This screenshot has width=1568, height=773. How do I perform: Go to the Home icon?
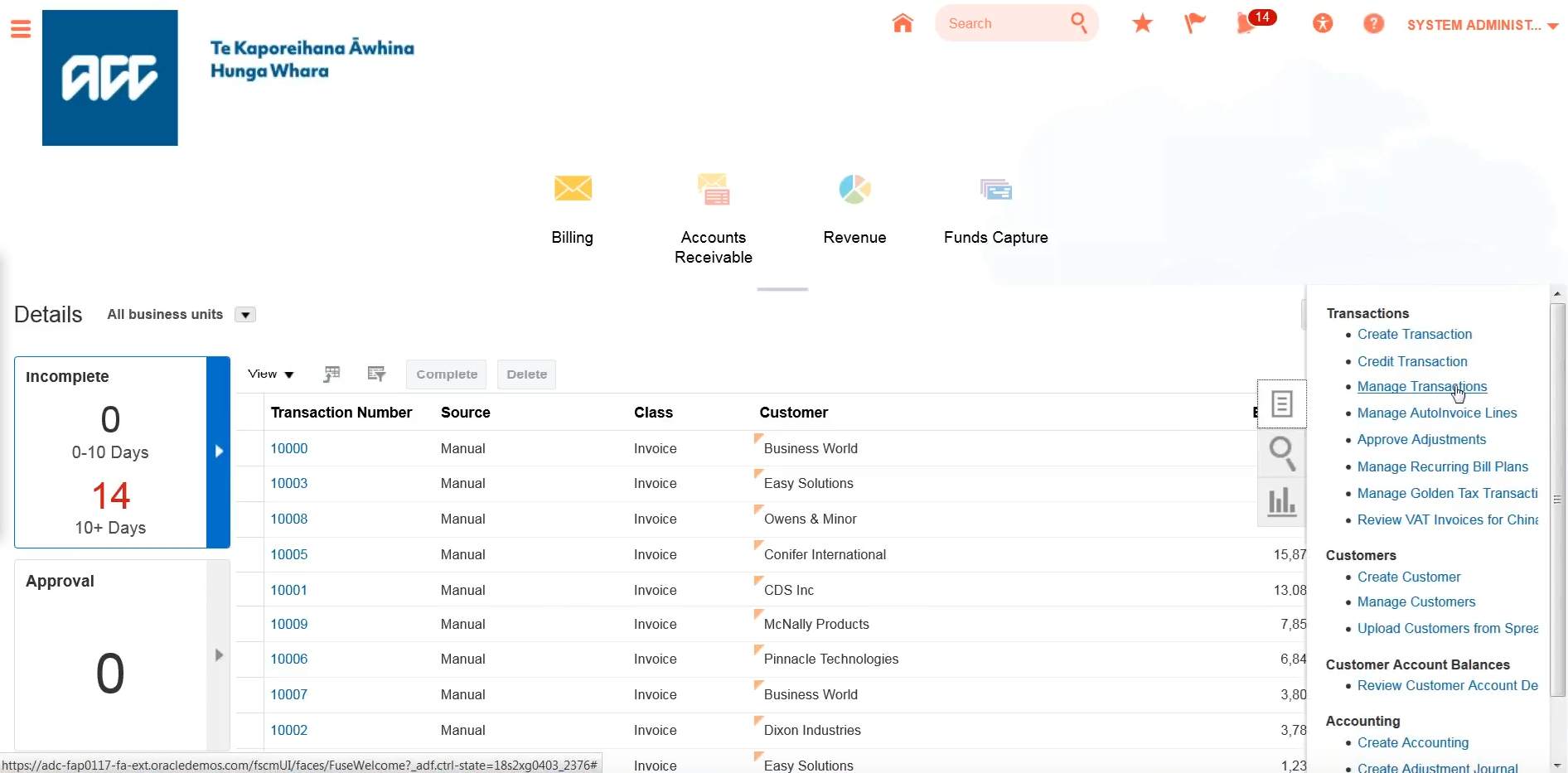click(903, 23)
